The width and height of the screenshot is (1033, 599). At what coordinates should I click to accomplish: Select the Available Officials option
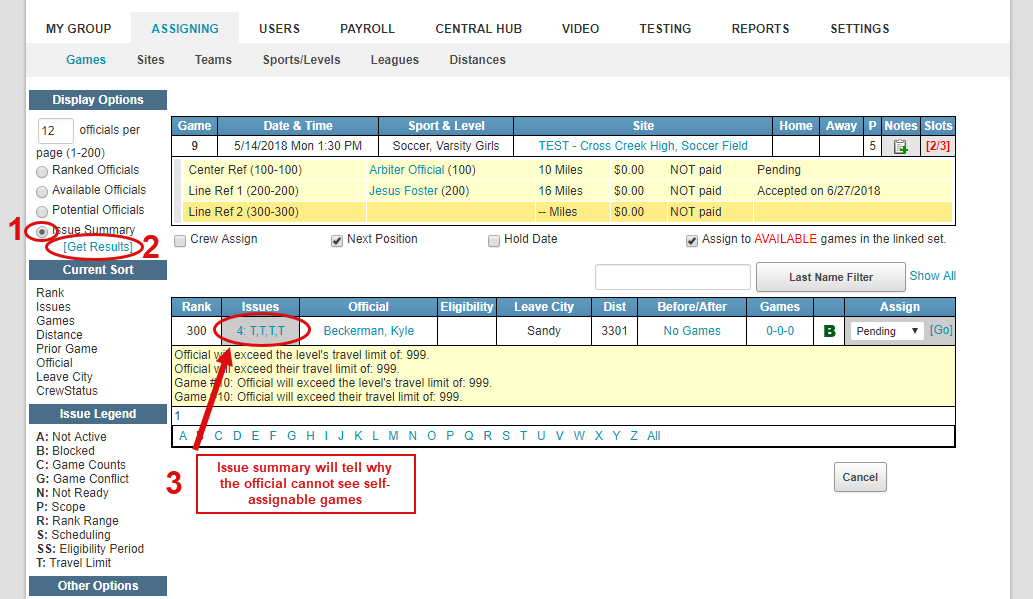tap(42, 191)
